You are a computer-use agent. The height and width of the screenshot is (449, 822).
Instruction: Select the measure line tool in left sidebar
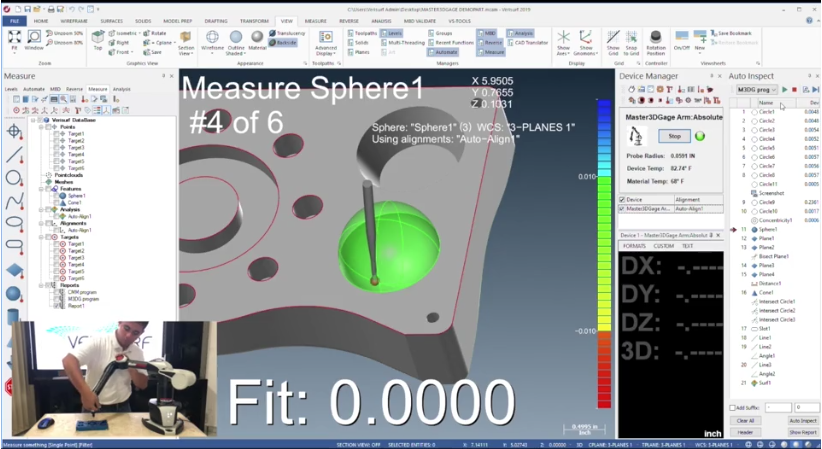(14, 155)
